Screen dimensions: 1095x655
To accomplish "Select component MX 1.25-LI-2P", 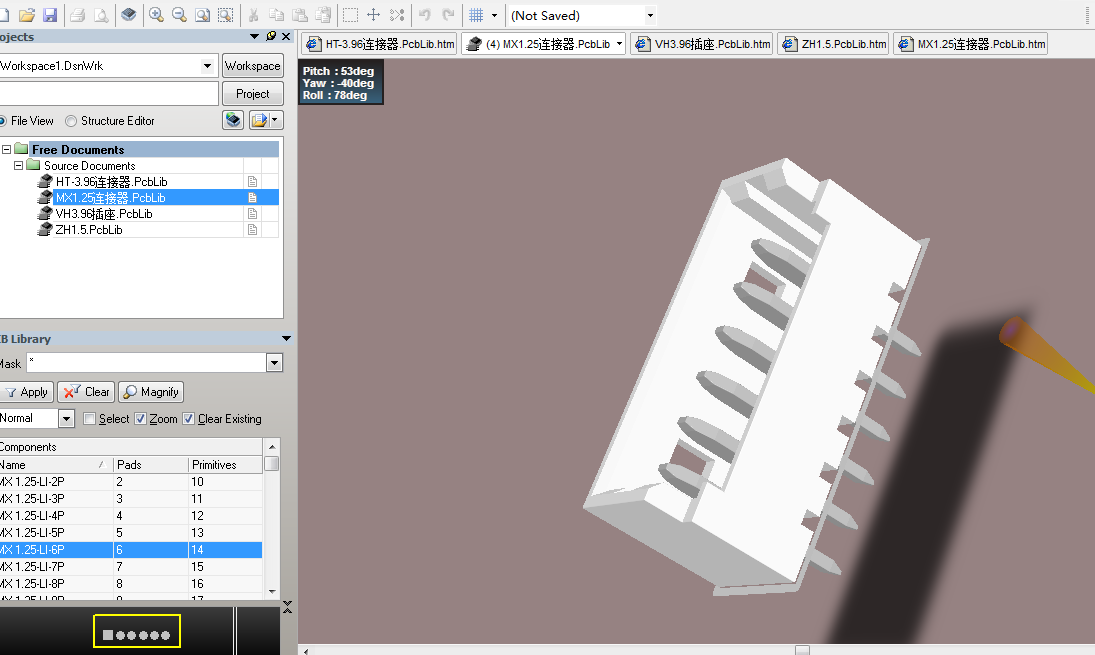I will pos(131,482).
